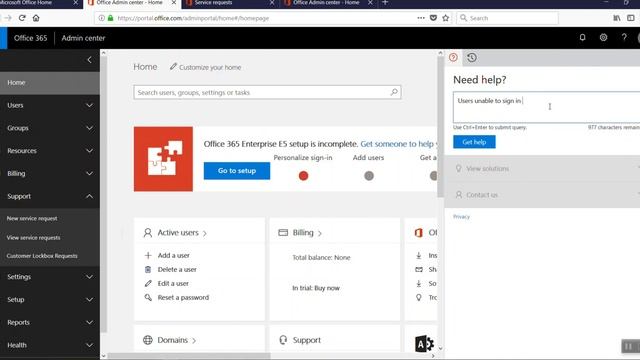Open the Pocket save icon in address bar
The image size is (640, 360).
(433, 18)
